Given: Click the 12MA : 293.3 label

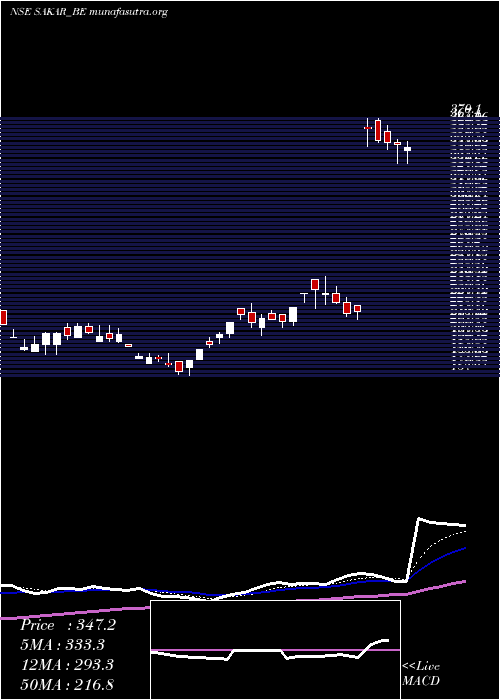Looking at the screenshot, I should 67,665.
